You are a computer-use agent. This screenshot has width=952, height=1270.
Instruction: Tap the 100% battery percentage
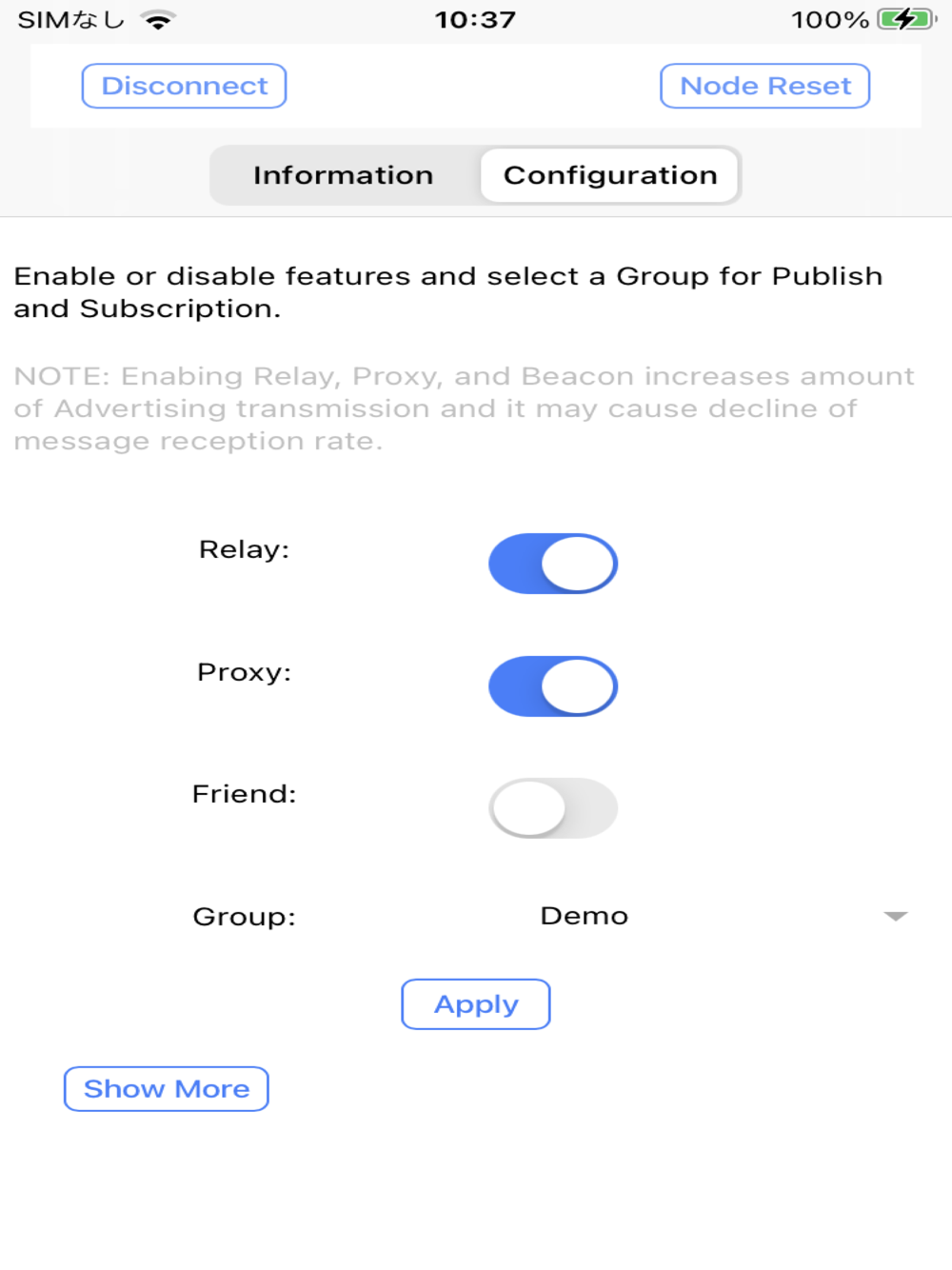point(829,20)
